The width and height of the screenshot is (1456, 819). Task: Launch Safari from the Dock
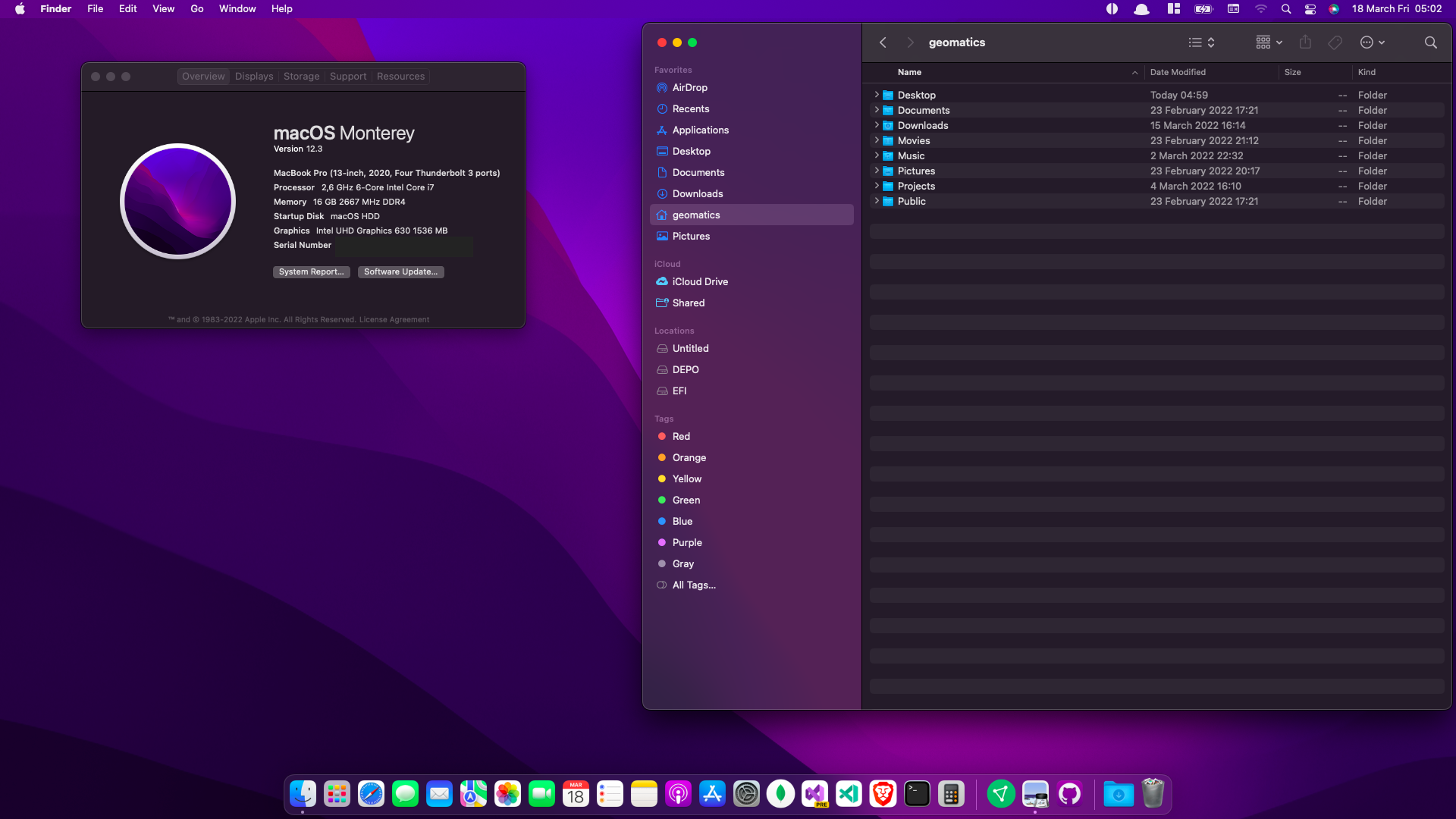tap(371, 794)
